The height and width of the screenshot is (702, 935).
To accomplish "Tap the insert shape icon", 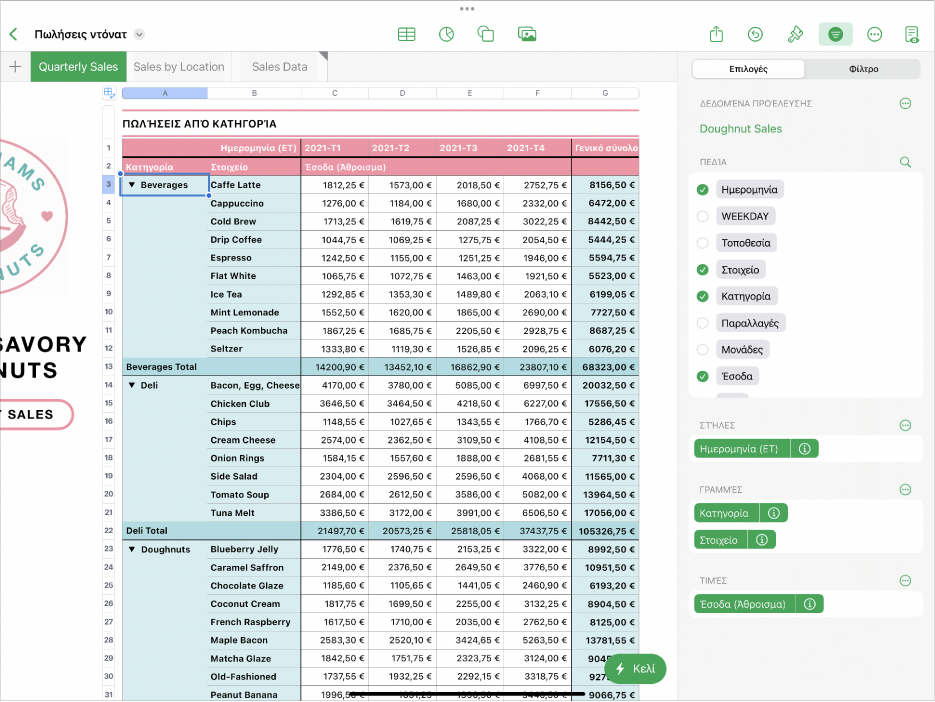I will click(x=486, y=34).
